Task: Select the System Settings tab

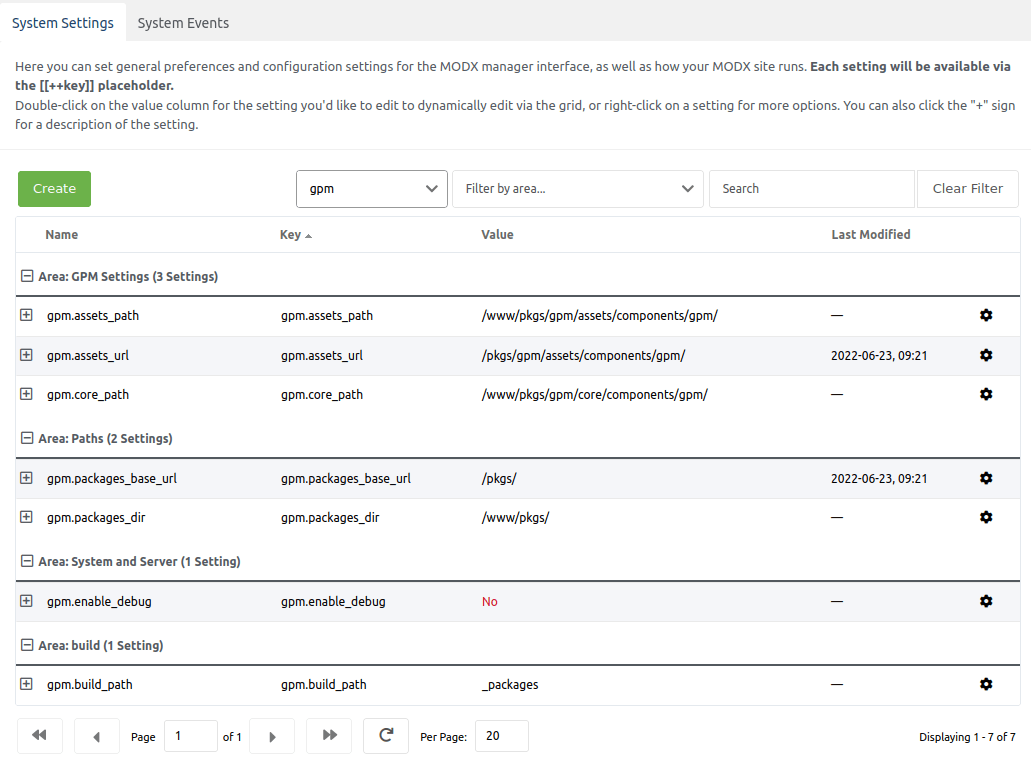Action: tap(63, 22)
